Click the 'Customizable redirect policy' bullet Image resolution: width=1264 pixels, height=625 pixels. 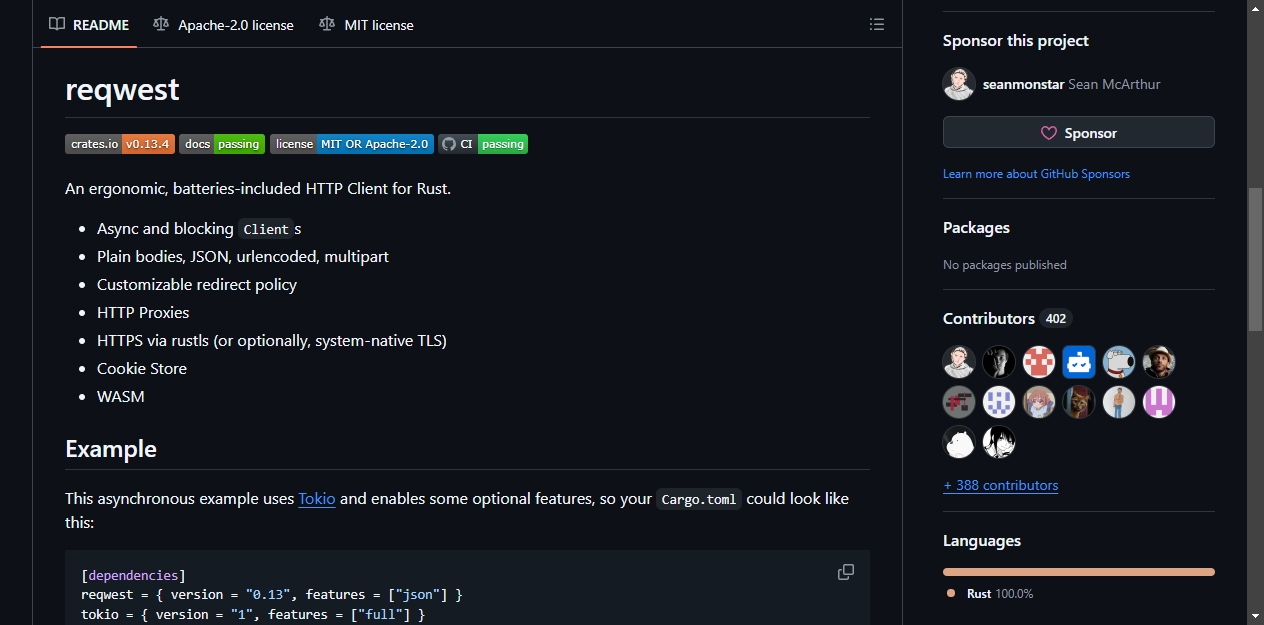[197, 285]
